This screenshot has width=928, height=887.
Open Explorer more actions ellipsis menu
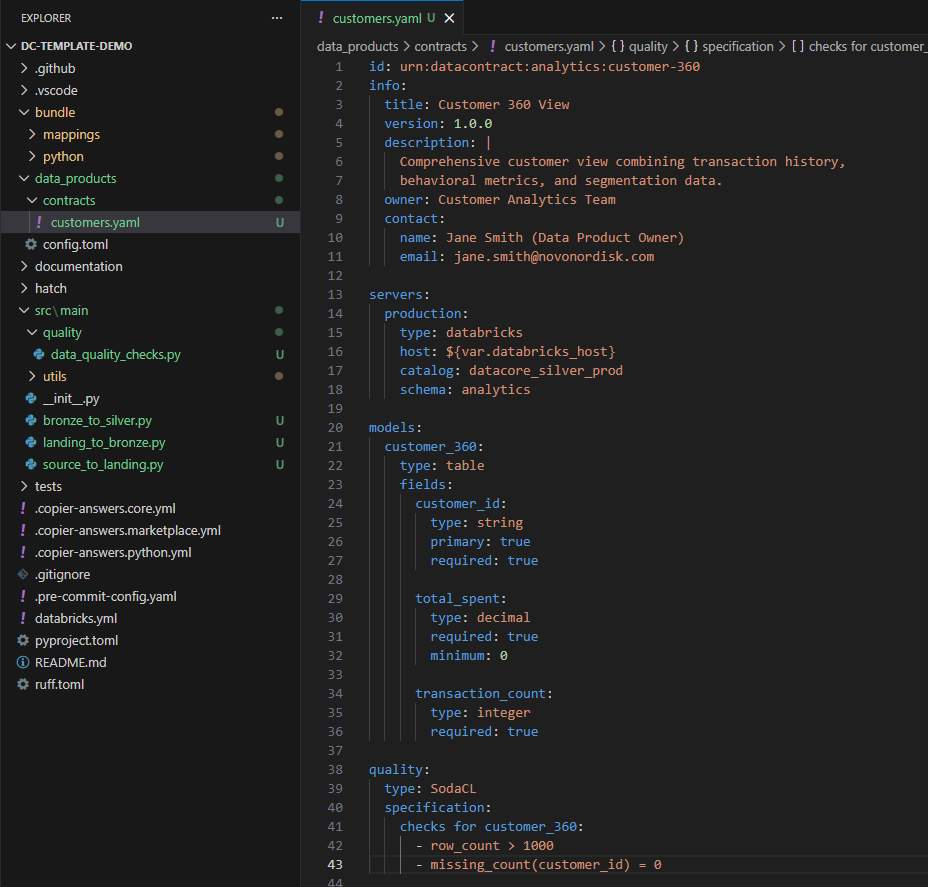point(276,18)
